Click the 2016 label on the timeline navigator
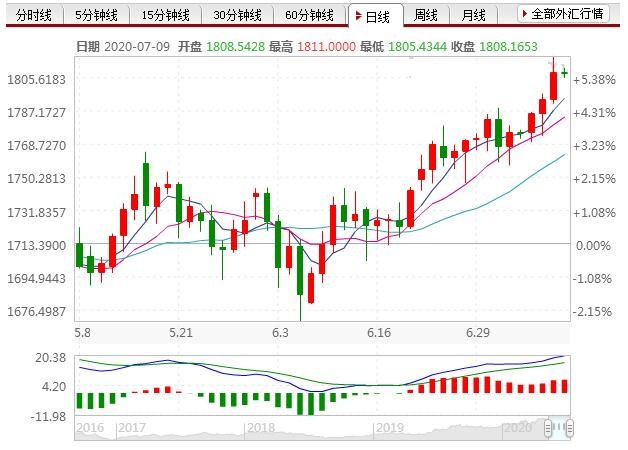 coord(90,428)
